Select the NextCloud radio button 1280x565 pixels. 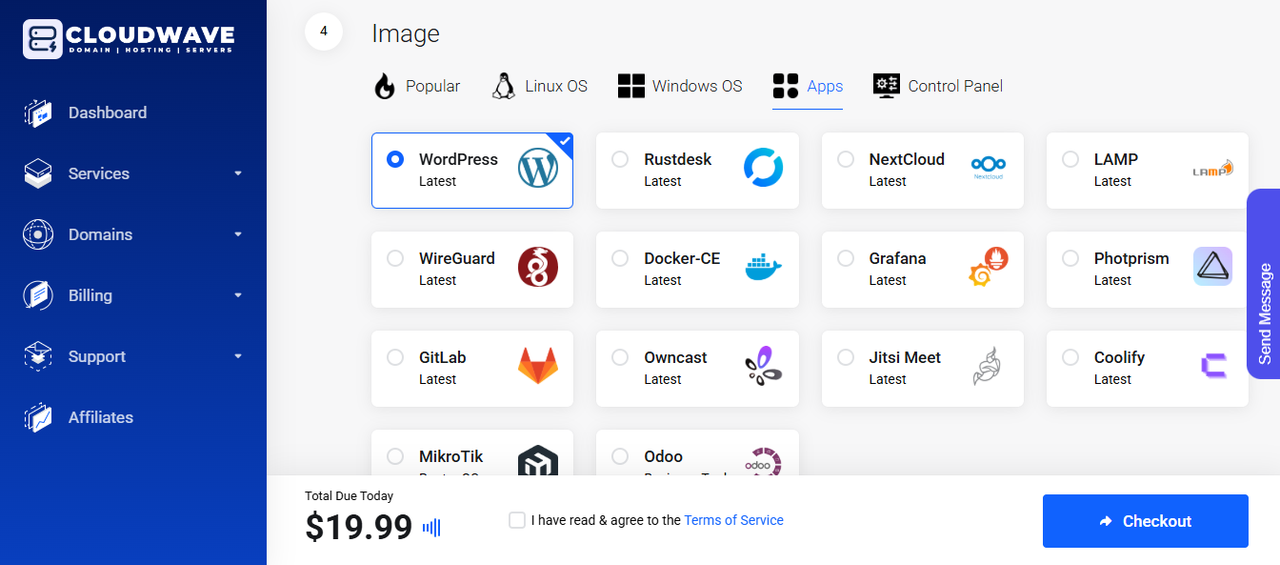[x=846, y=159]
